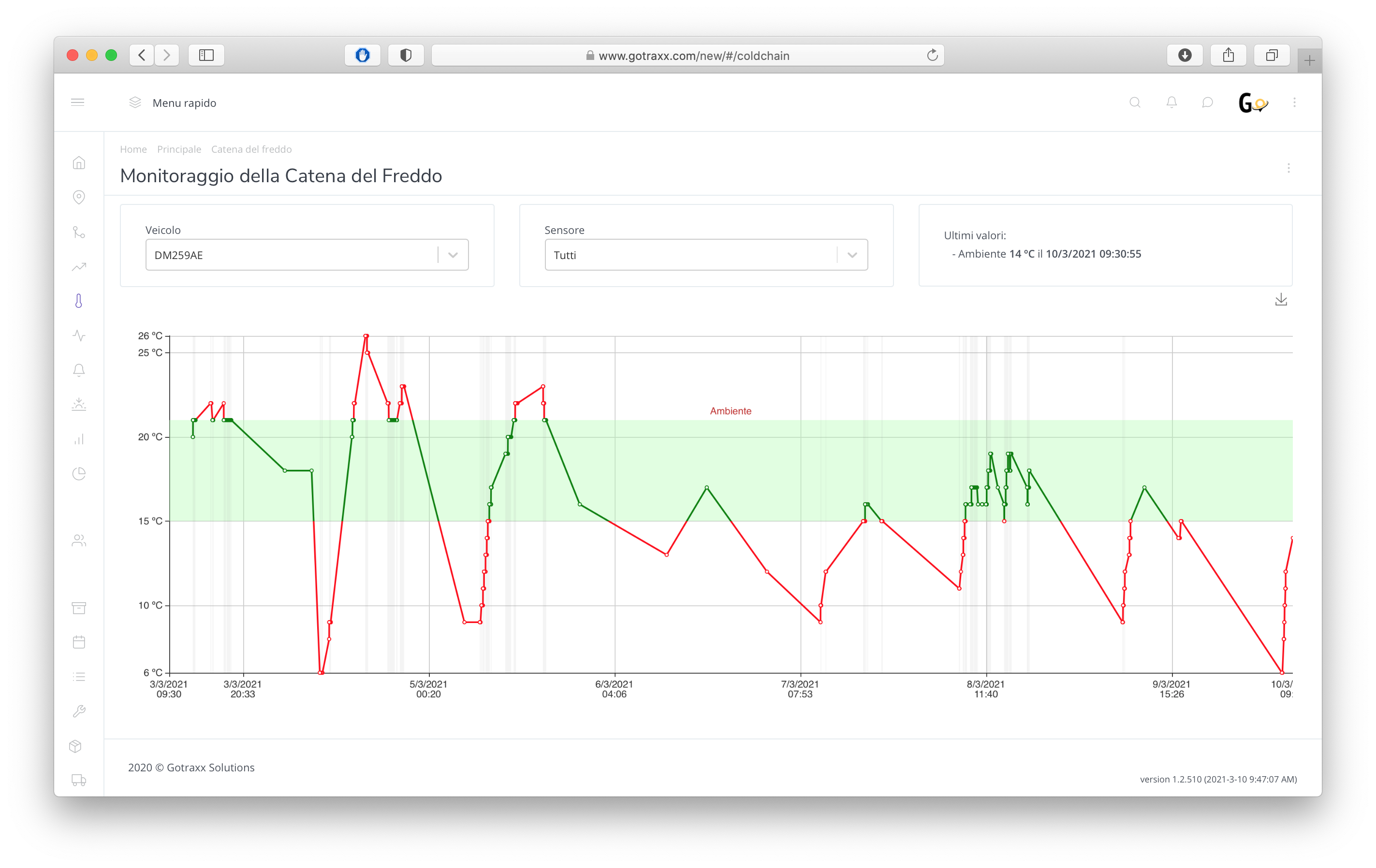The image size is (1376, 868).
Task: Click the Tutti sensor select field
Action: click(x=706, y=255)
